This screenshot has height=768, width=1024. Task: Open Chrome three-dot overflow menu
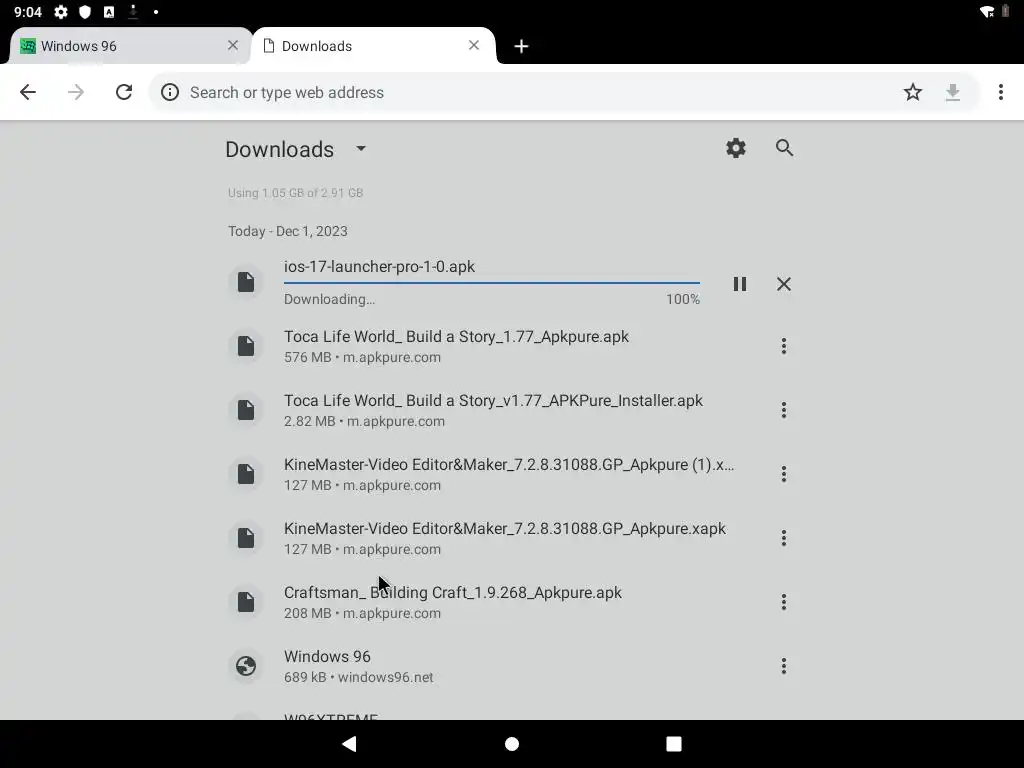(x=1000, y=92)
